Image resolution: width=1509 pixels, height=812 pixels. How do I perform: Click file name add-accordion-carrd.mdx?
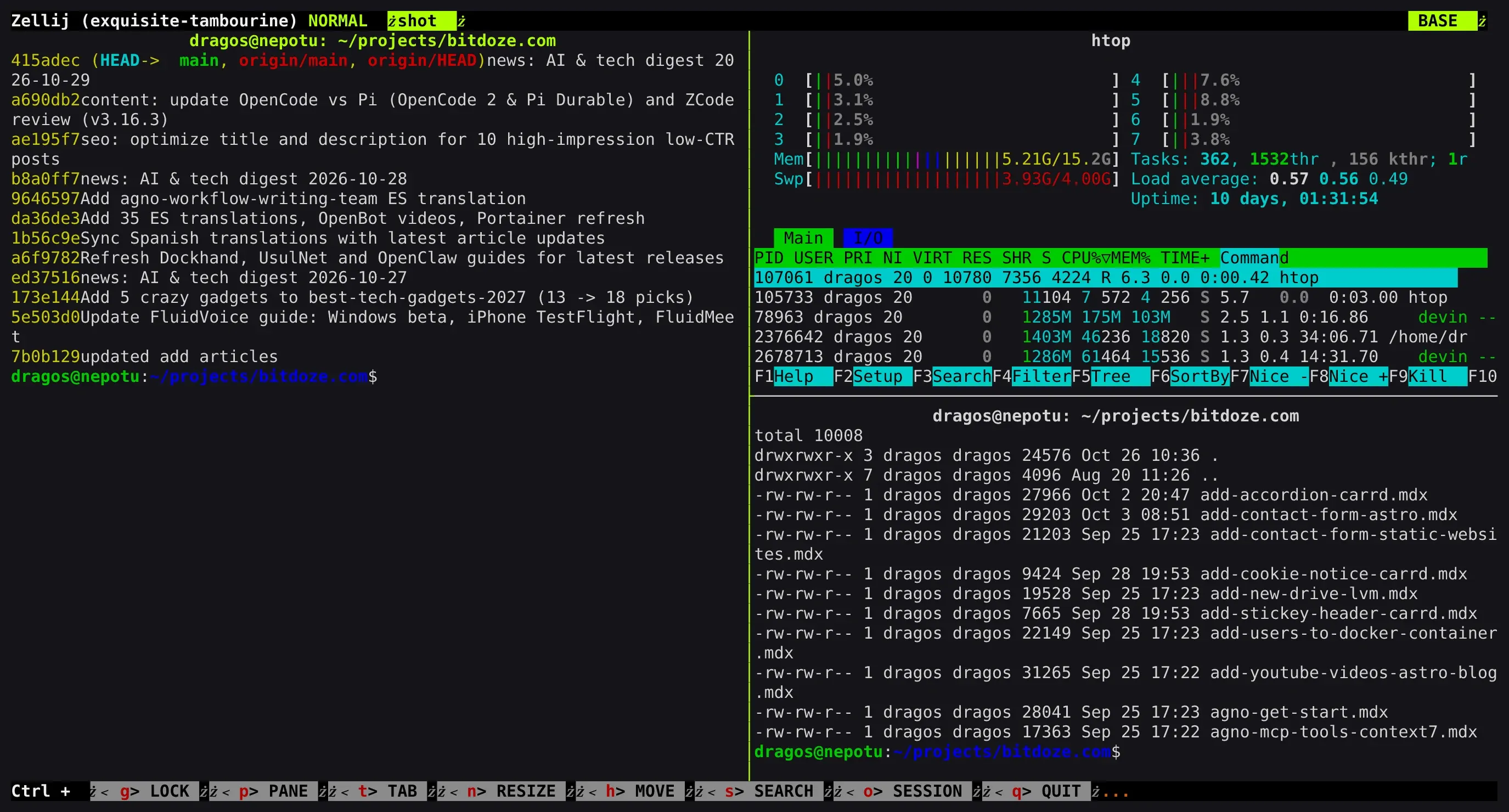click(1314, 495)
